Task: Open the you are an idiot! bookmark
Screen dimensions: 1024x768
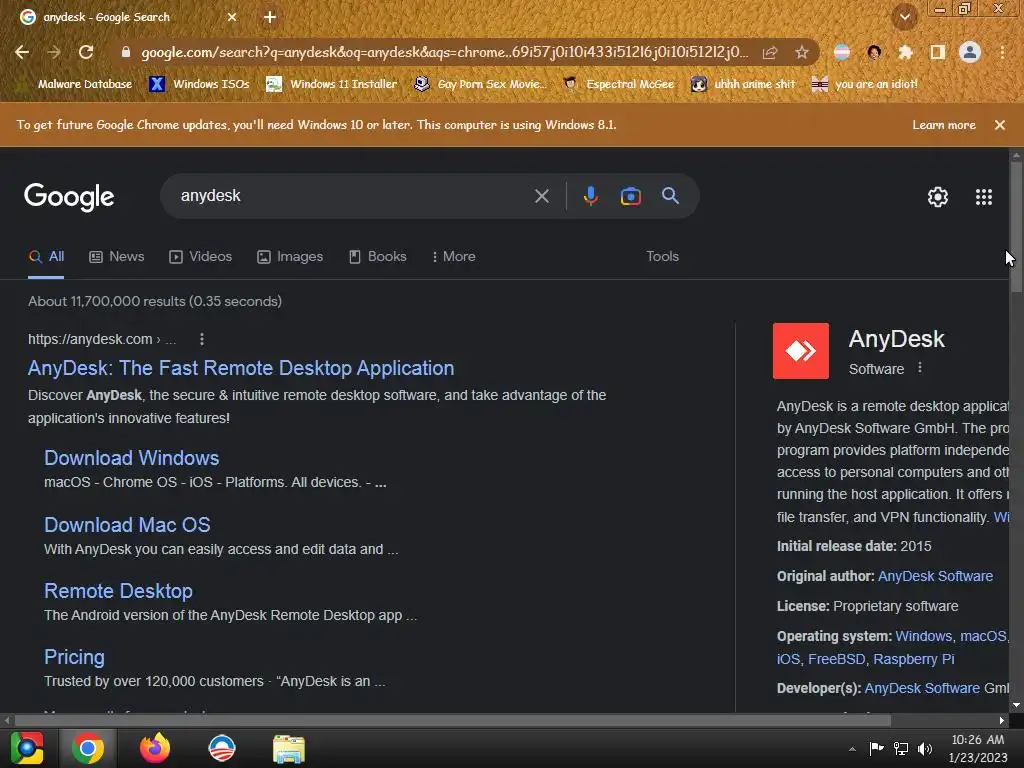Action: 865,84
